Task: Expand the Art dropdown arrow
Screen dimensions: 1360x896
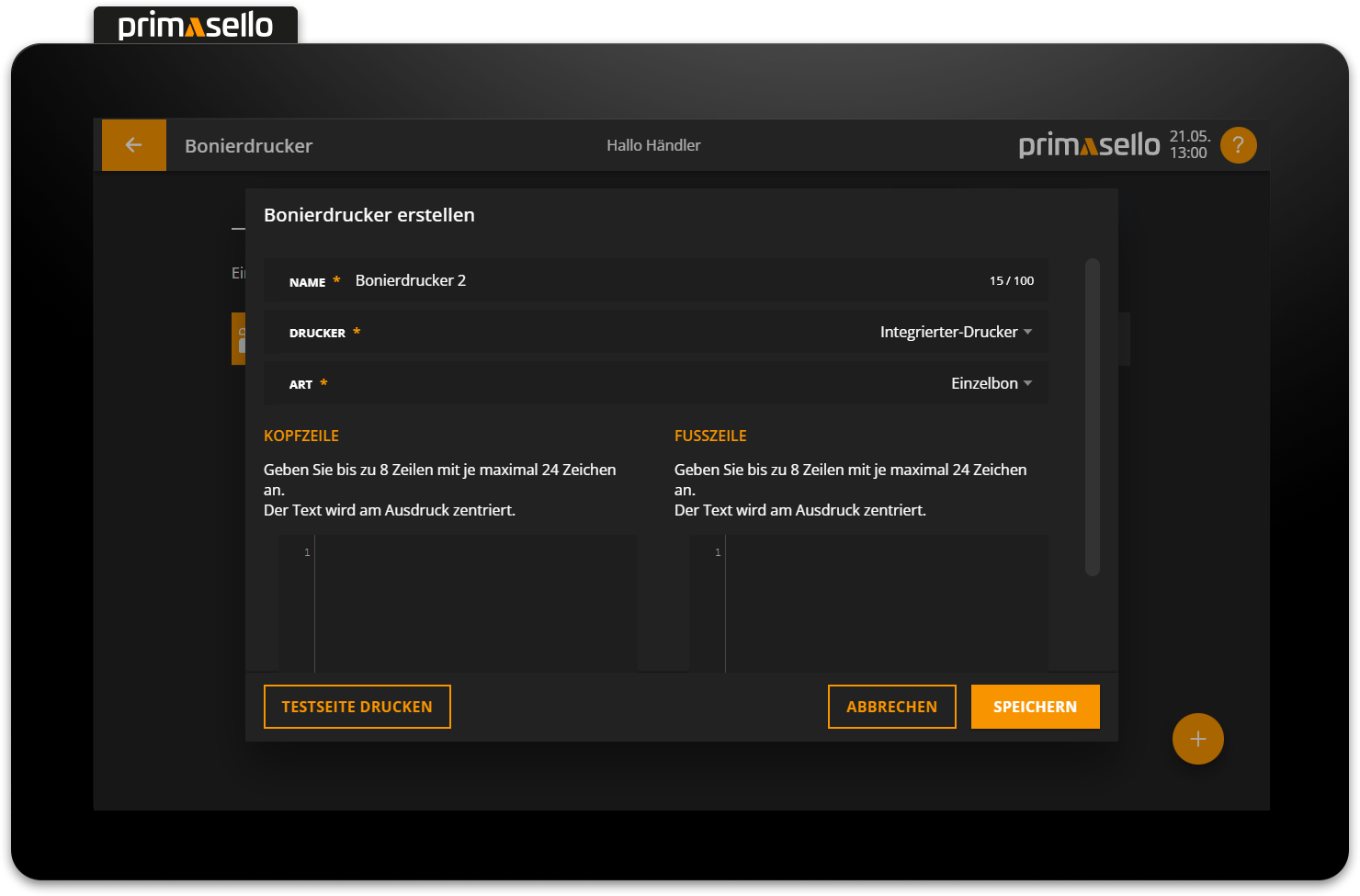Action: tap(1027, 383)
